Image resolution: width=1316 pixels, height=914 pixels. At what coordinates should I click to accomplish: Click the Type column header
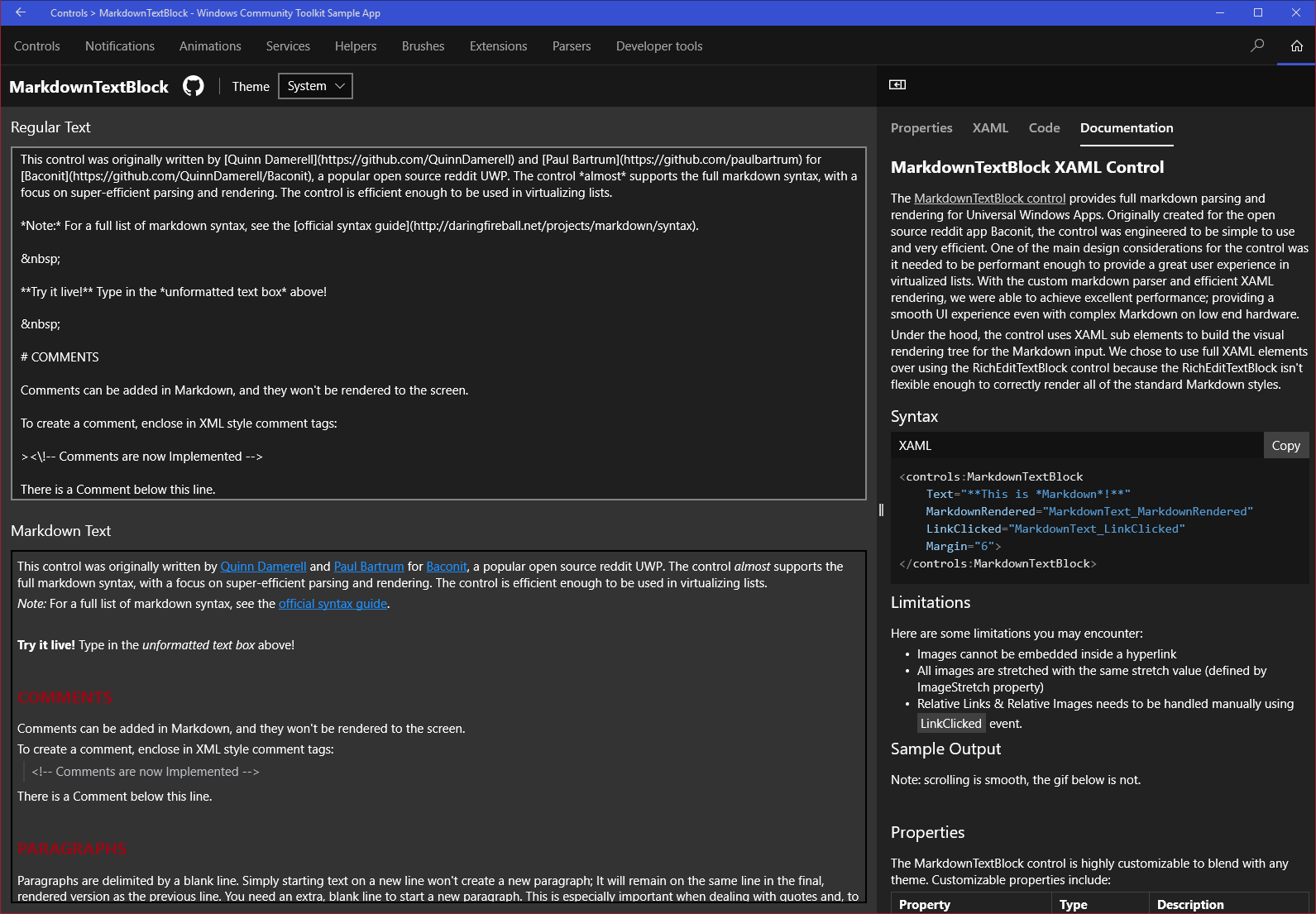tap(1074, 904)
